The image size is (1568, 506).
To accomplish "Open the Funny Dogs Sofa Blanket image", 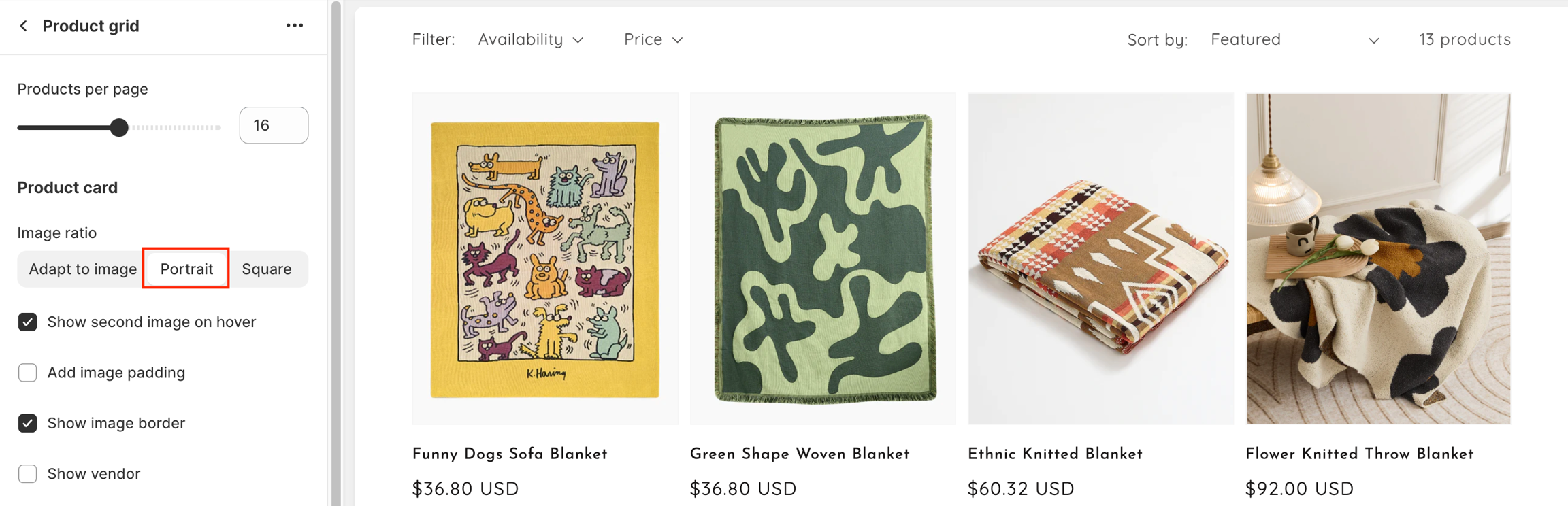I will coord(545,258).
